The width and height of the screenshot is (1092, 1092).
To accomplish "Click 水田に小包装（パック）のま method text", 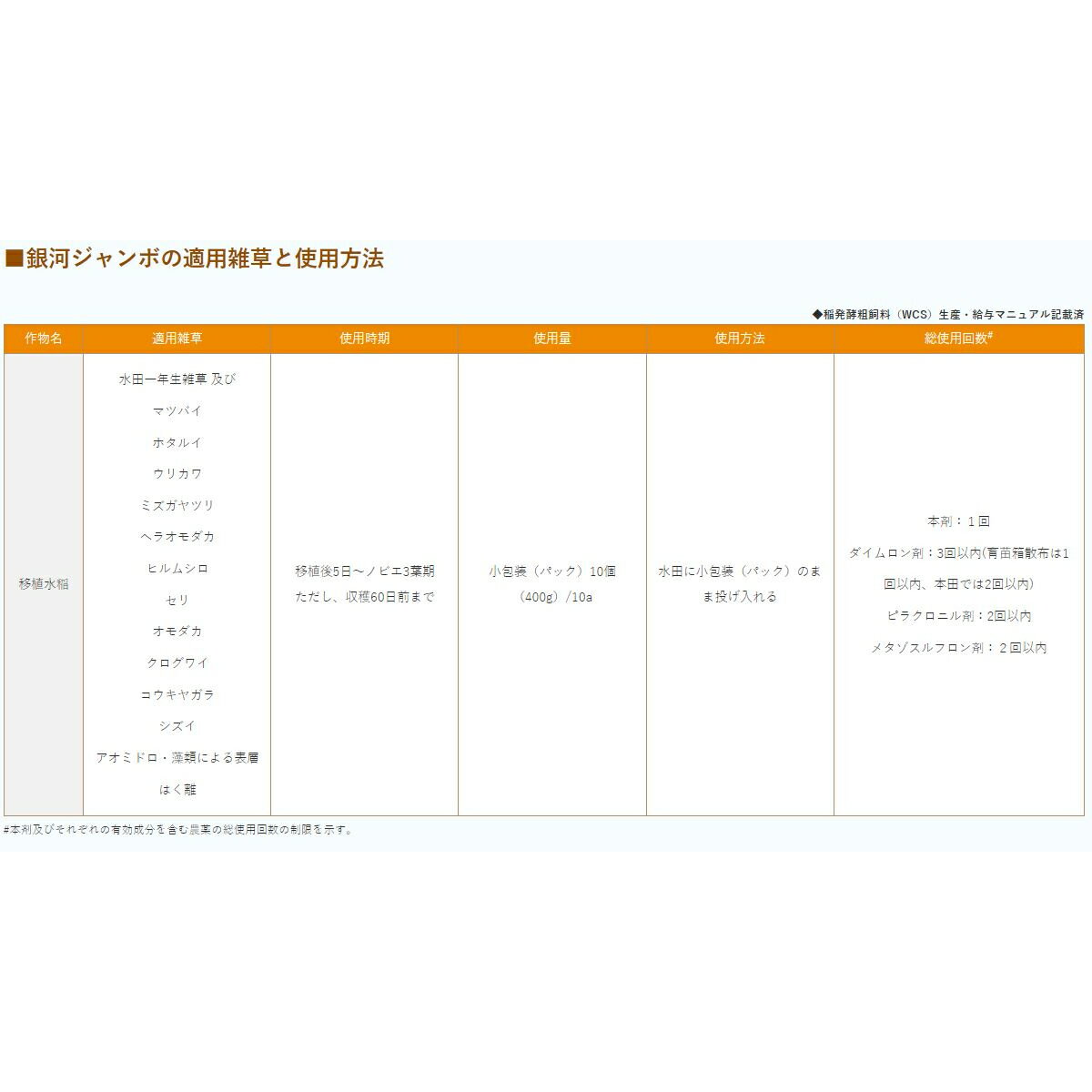I will coord(740,571).
